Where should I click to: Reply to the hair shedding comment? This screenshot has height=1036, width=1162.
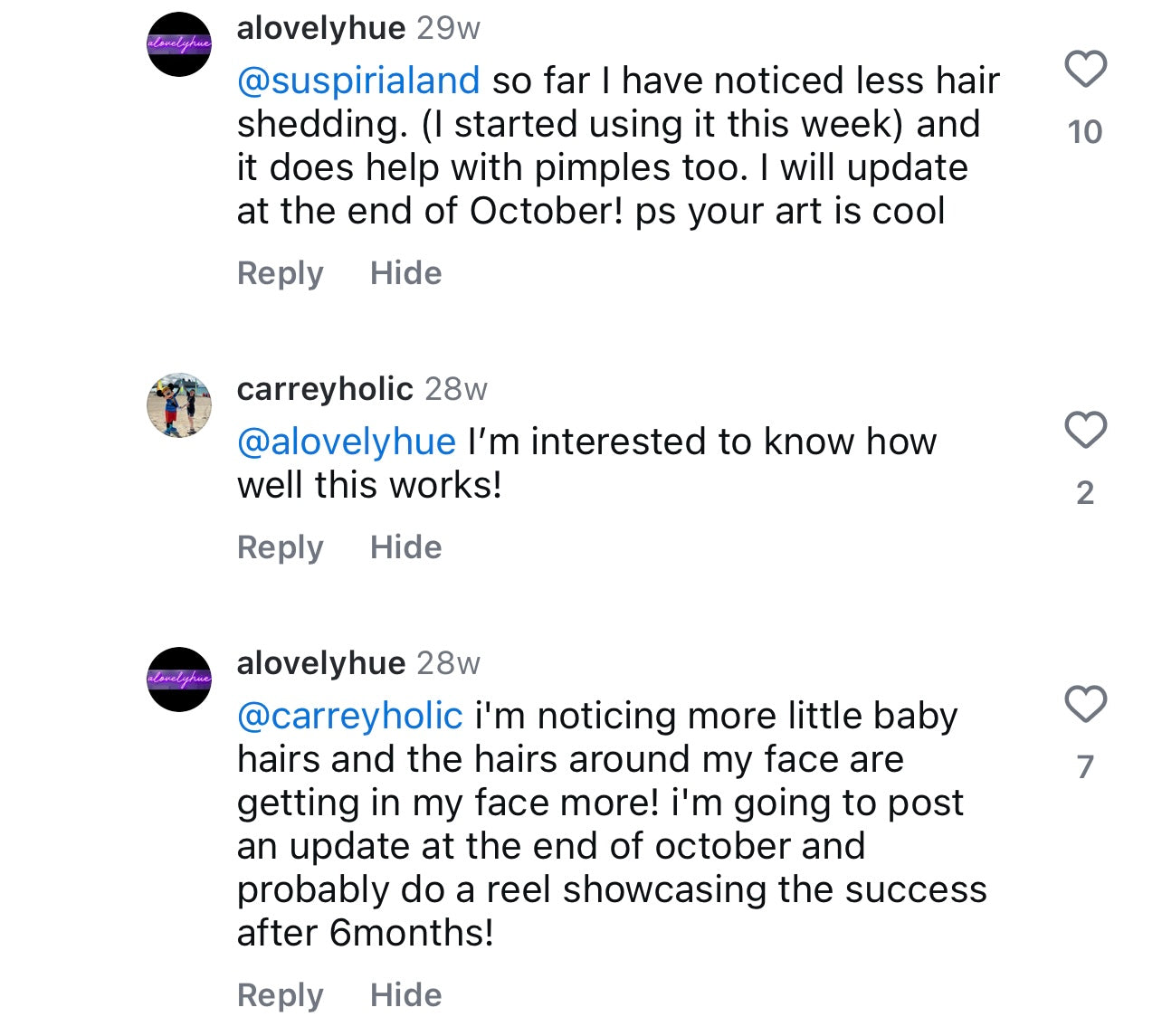[x=280, y=273]
